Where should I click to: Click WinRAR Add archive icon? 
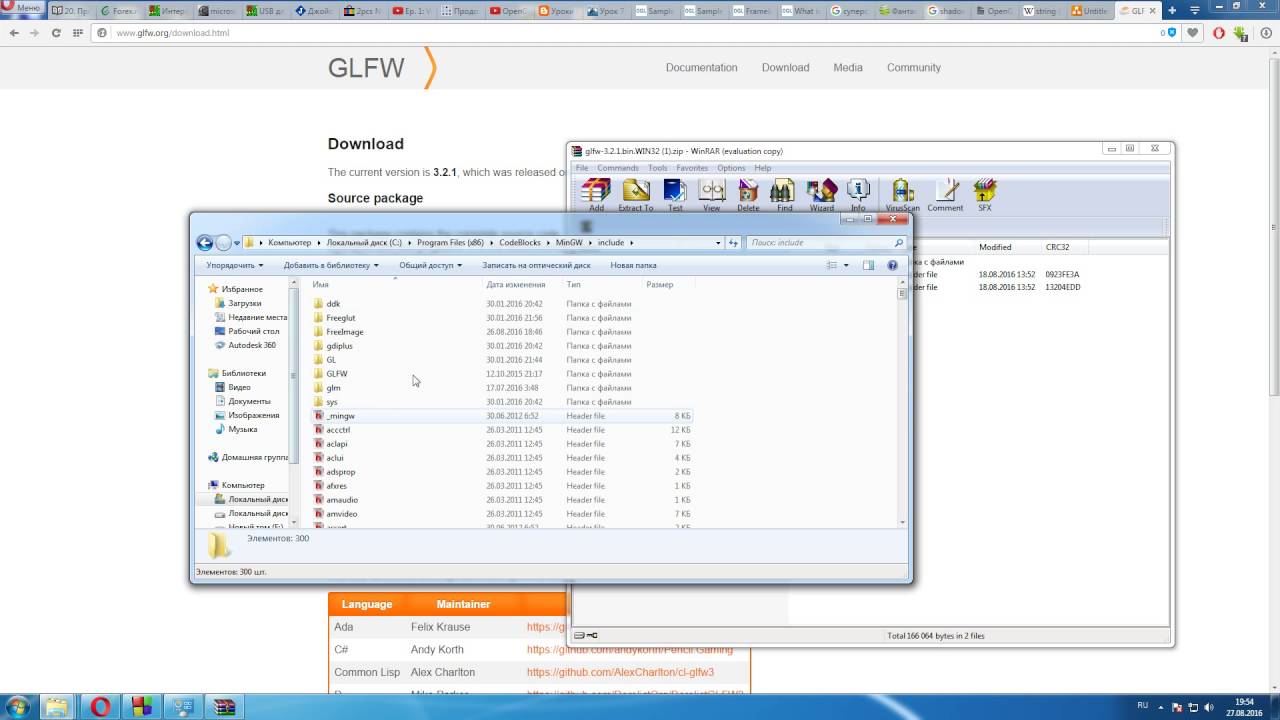click(597, 193)
